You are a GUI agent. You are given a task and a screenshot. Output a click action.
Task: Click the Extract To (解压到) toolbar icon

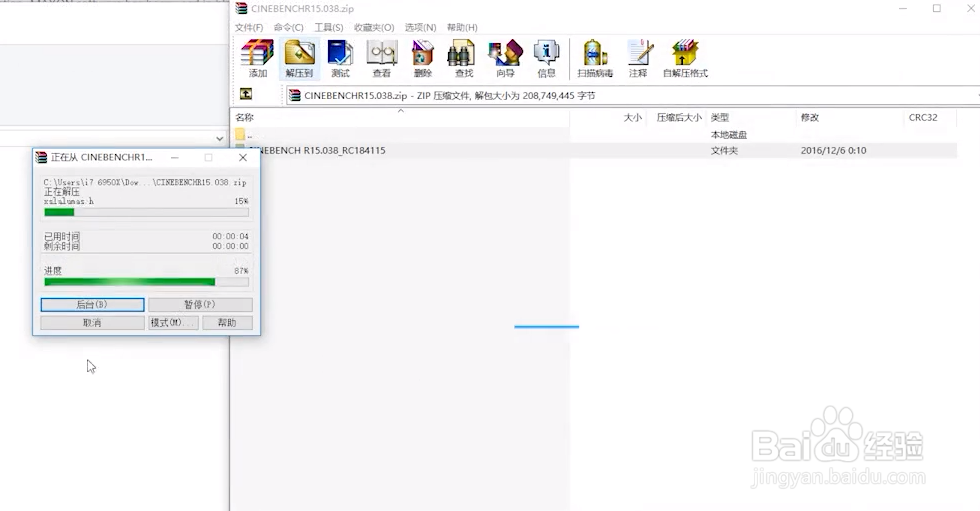[x=299, y=58]
